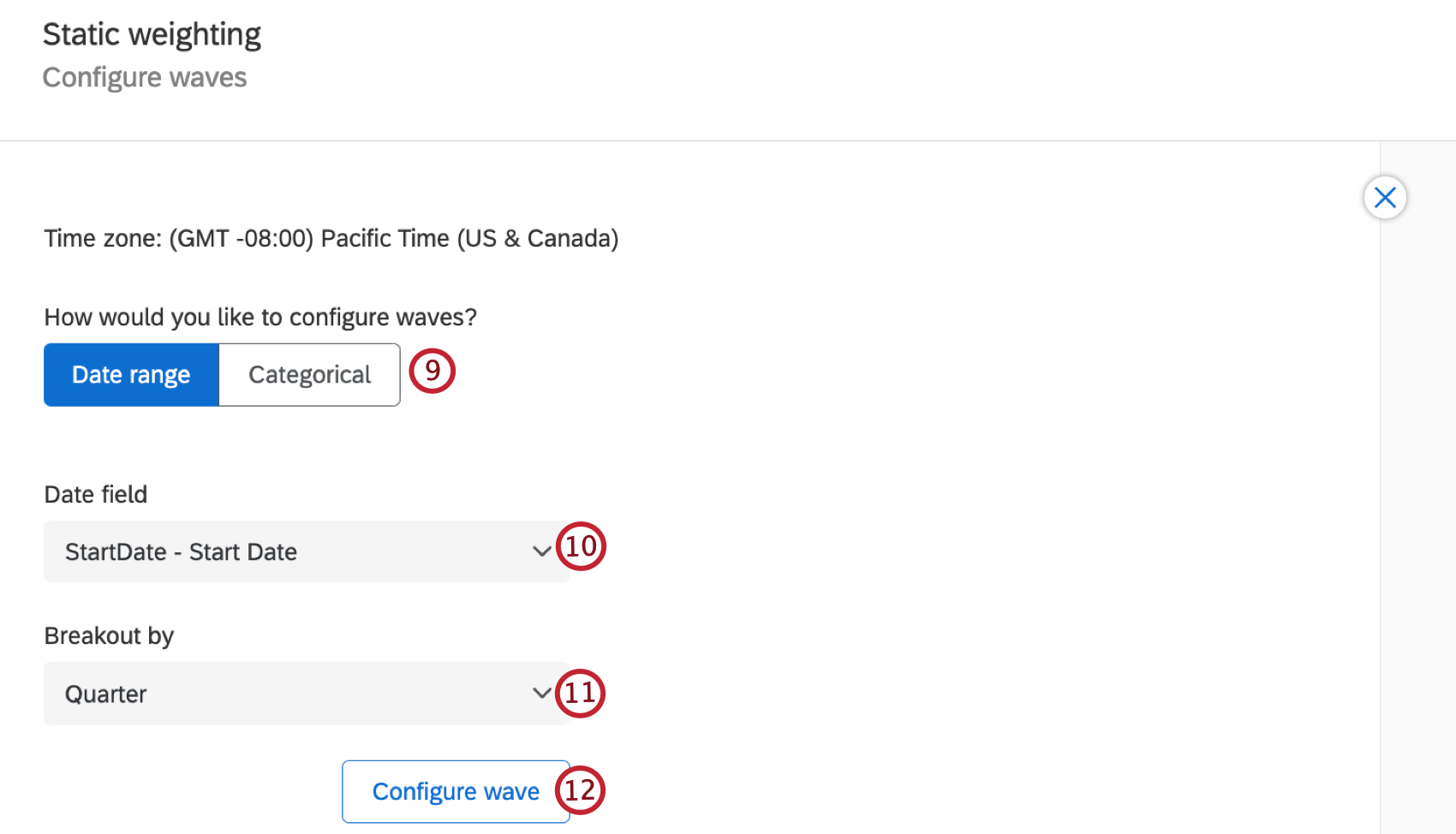This screenshot has height=834, width=1456.
Task: Select the Date range option
Action: pyautogui.click(x=131, y=374)
